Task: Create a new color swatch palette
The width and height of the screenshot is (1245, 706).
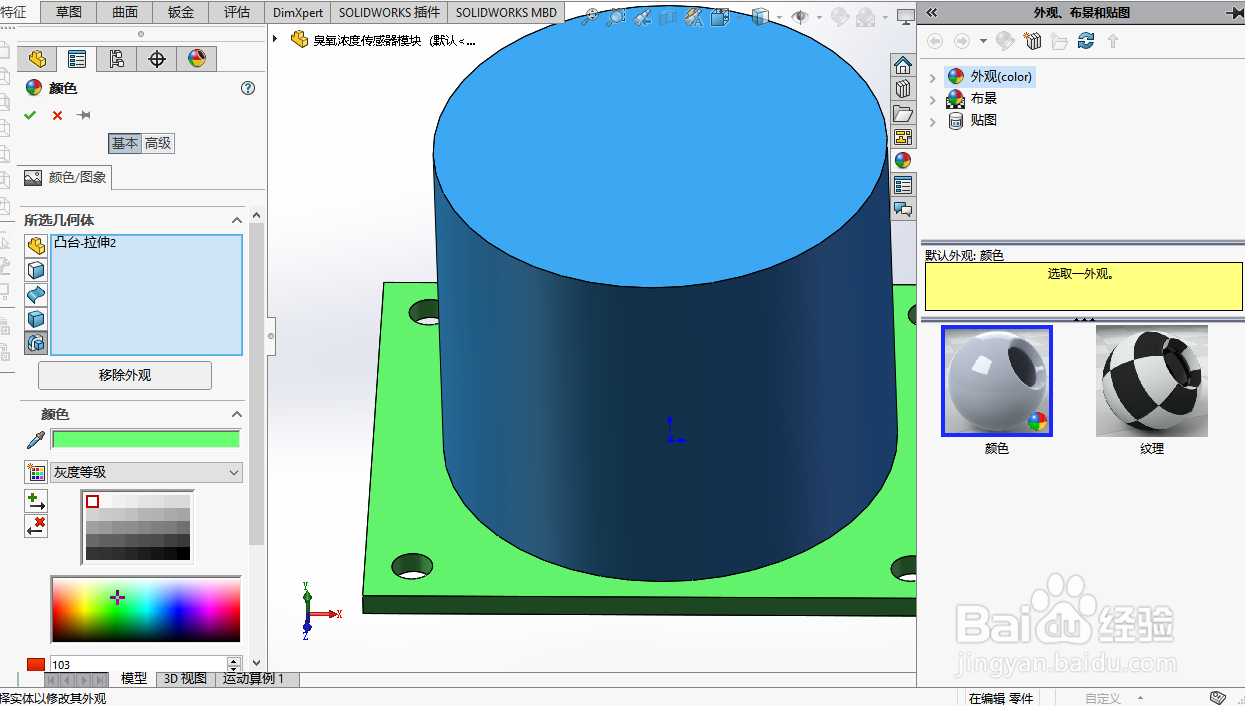Action: [x=36, y=472]
